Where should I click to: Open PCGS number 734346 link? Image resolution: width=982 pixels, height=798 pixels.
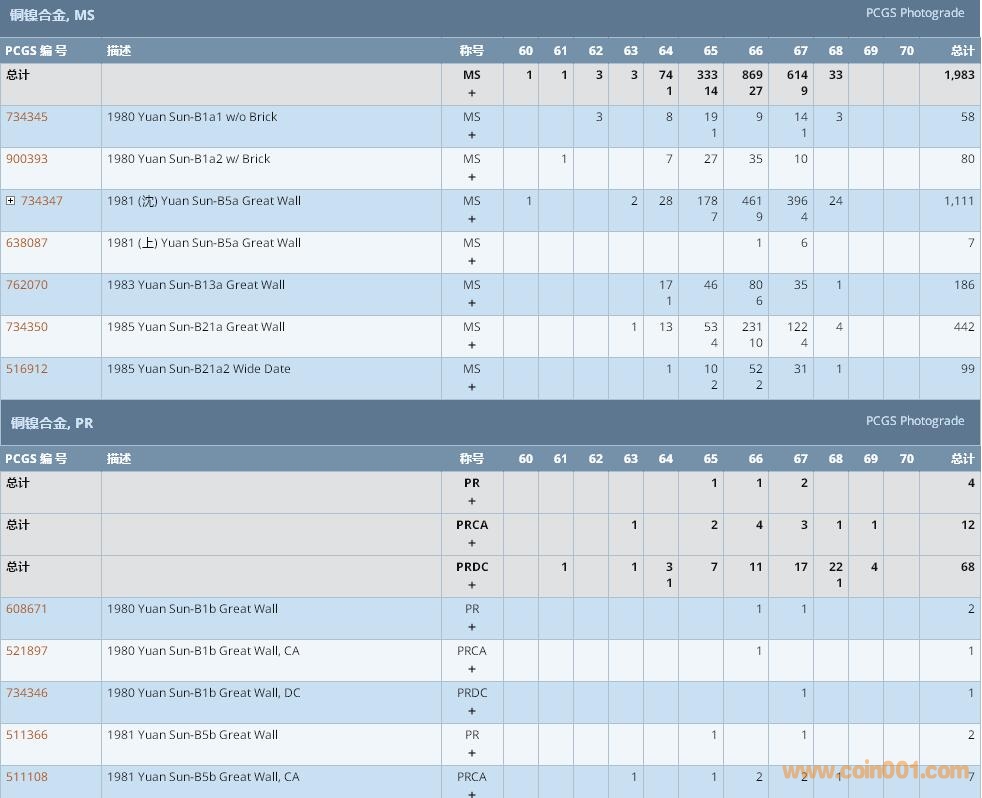[x=27, y=693]
